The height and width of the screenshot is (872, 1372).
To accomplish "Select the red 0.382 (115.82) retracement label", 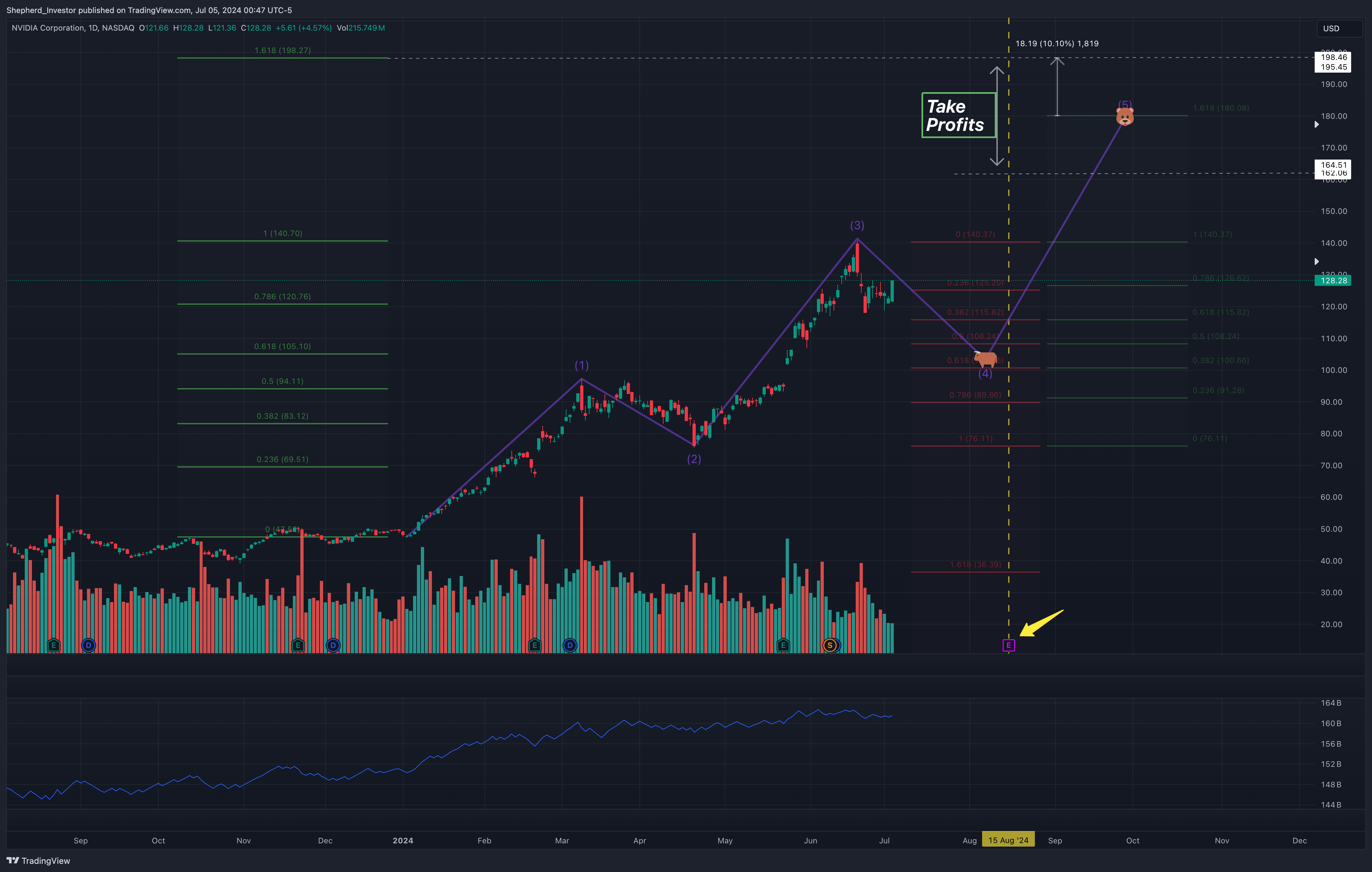I will (x=976, y=313).
